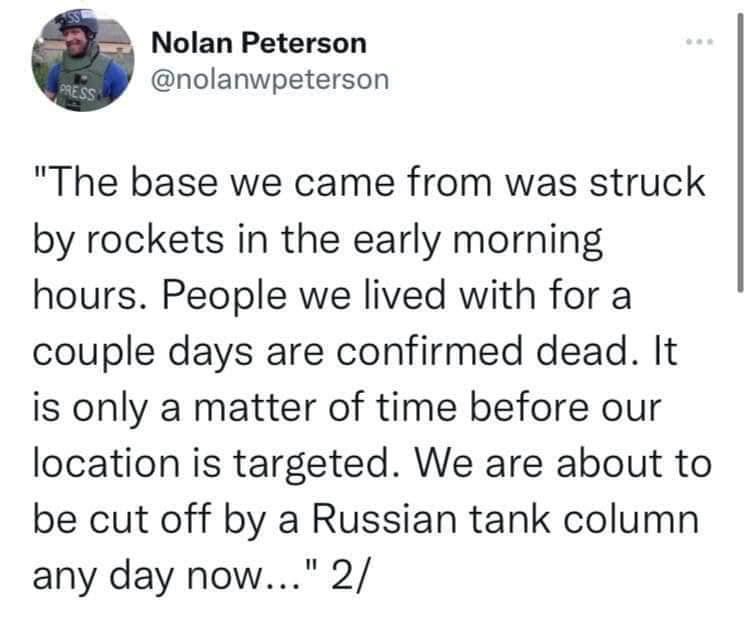Click the vertical scrollbar thumb
The height and width of the screenshot is (633, 749).
click(740, 151)
